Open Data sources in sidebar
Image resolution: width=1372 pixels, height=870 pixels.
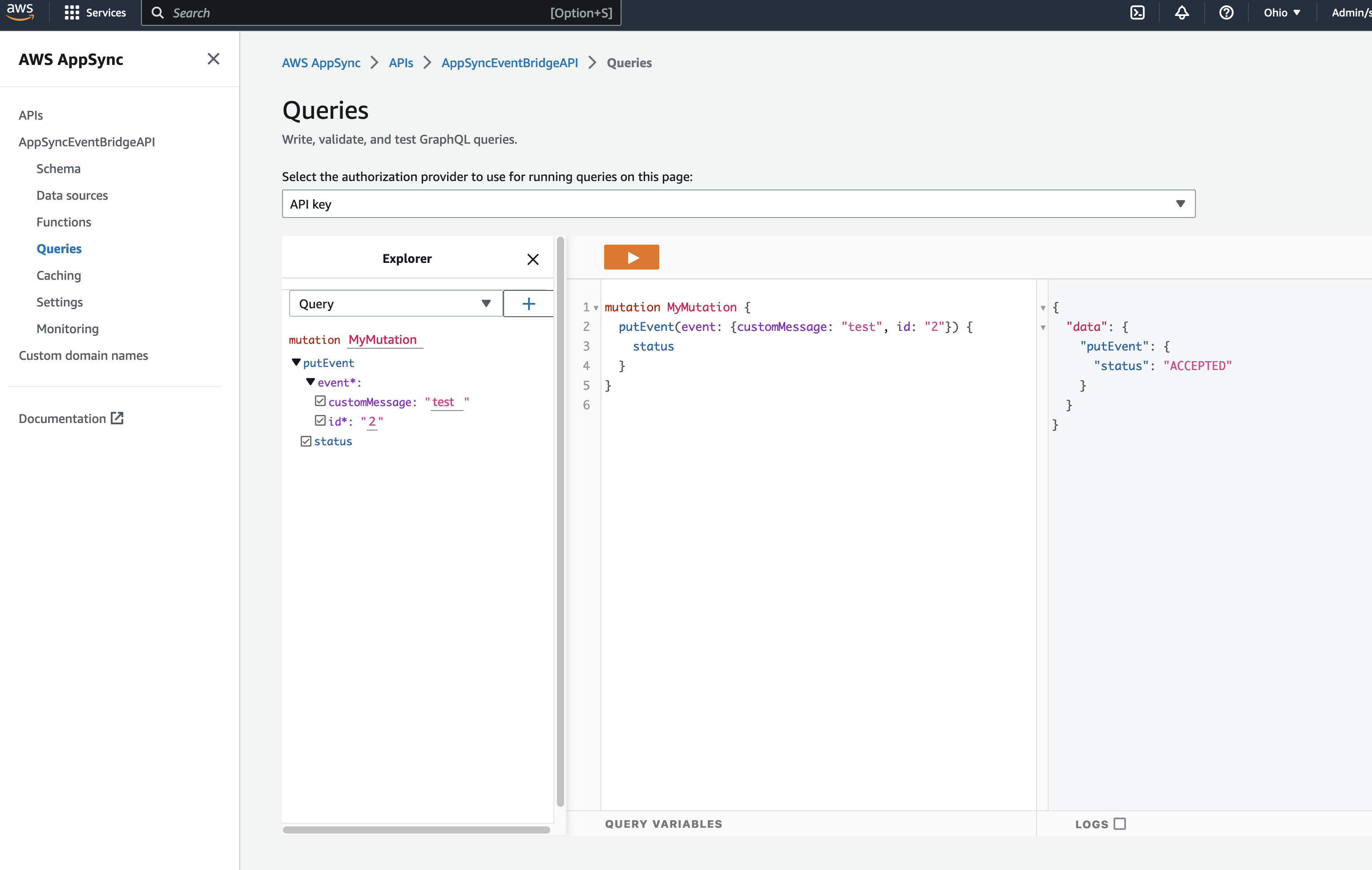pos(72,195)
